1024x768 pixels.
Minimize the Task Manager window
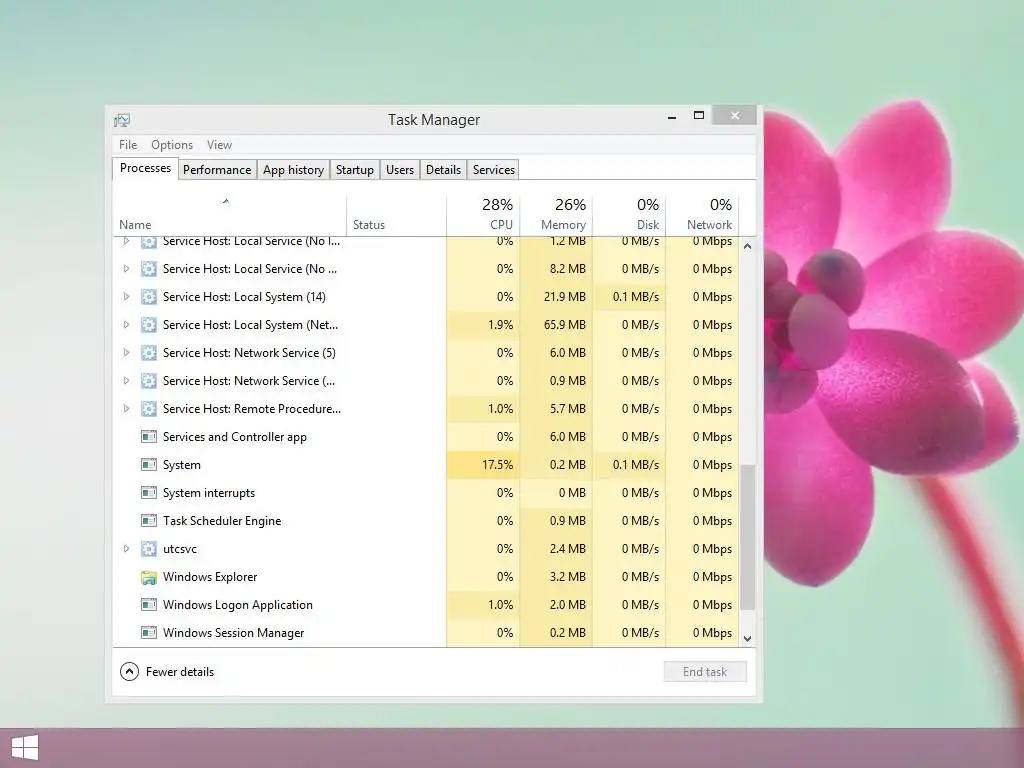coord(671,116)
